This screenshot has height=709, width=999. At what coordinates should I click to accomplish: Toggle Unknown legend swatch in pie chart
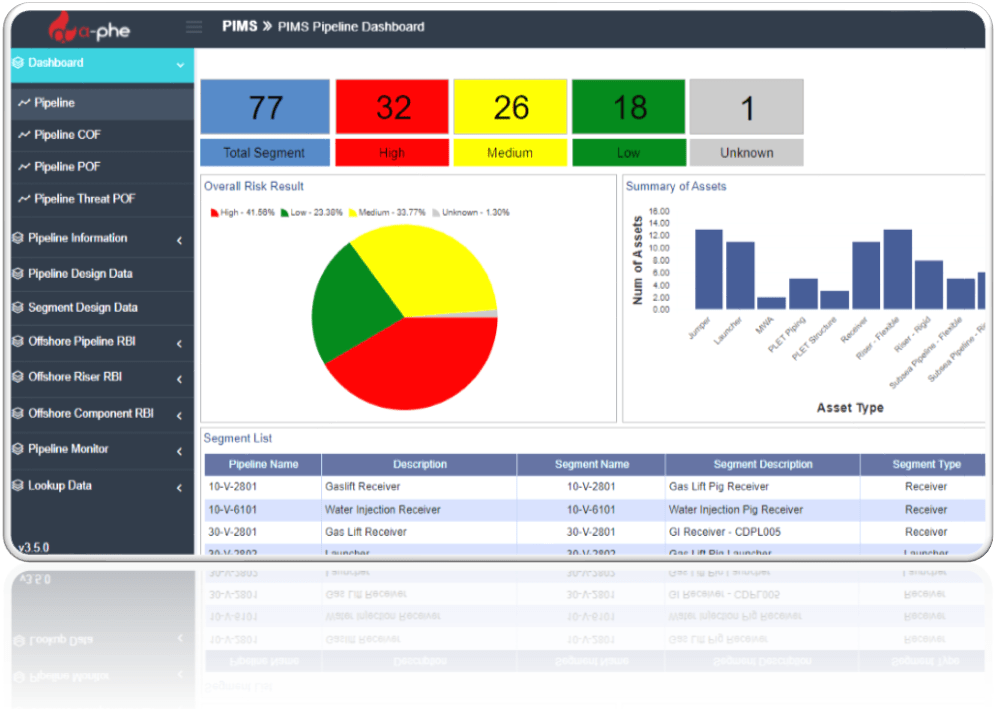tap(436, 213)
